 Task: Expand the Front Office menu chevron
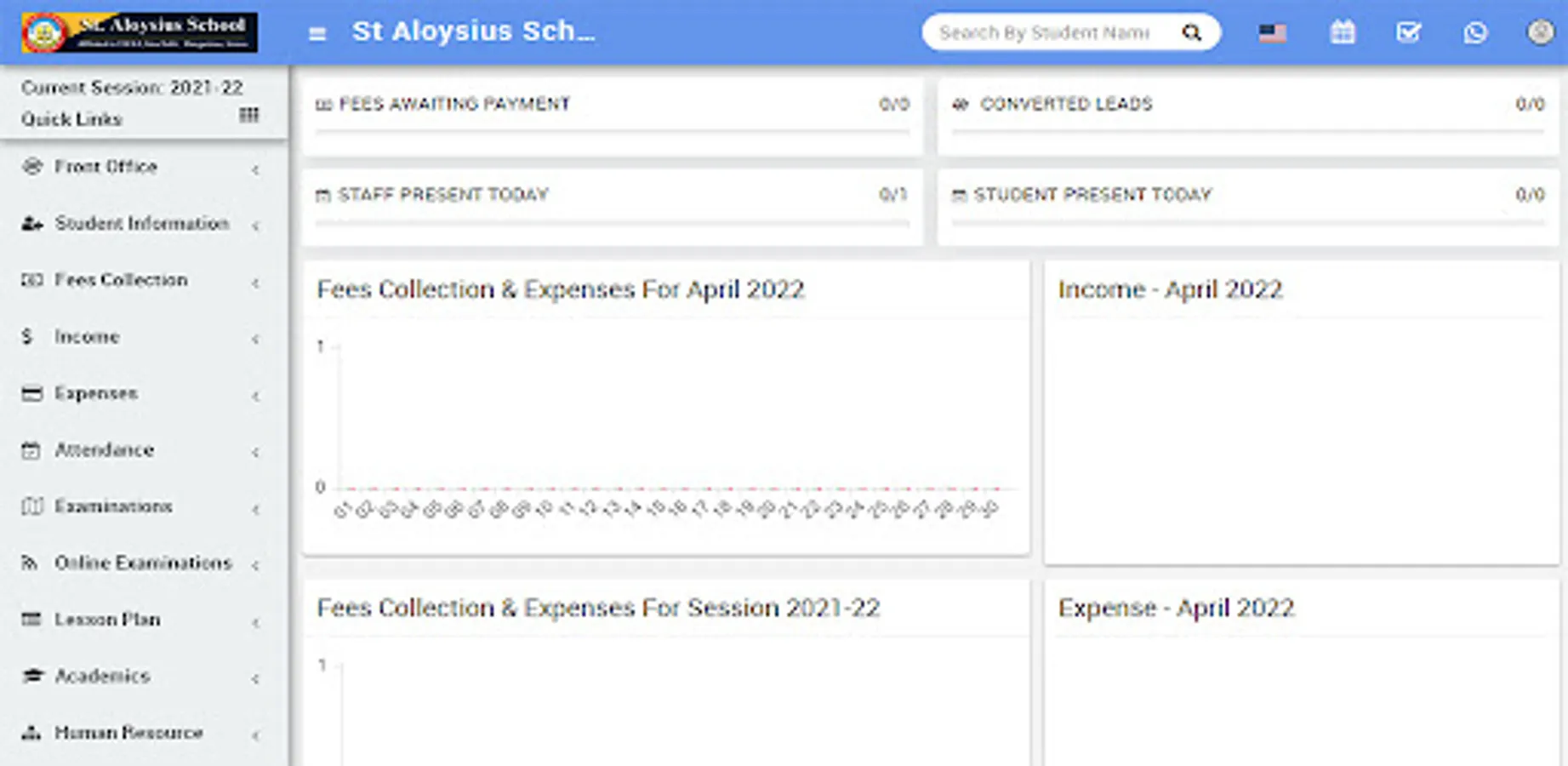click(x=255, y=169)
